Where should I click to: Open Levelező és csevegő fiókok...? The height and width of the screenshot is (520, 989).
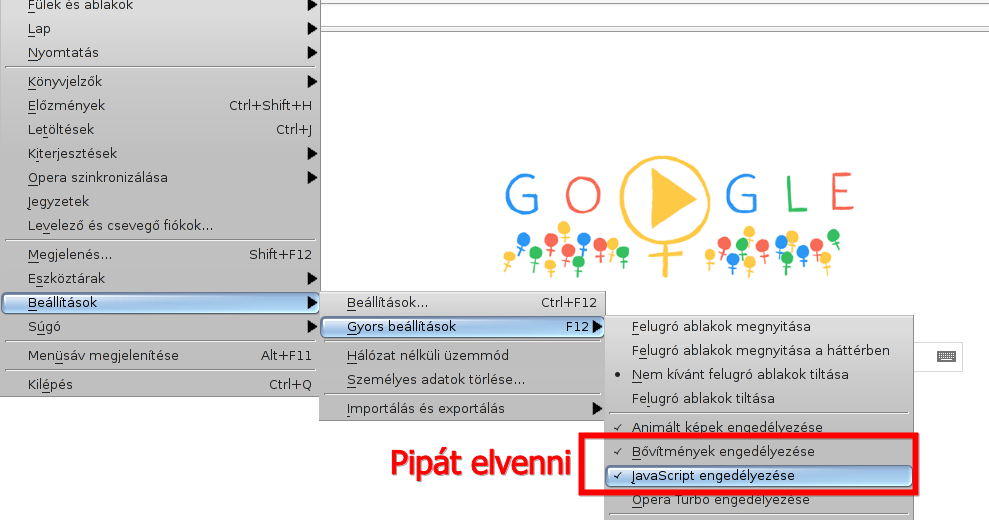[160, 225]
